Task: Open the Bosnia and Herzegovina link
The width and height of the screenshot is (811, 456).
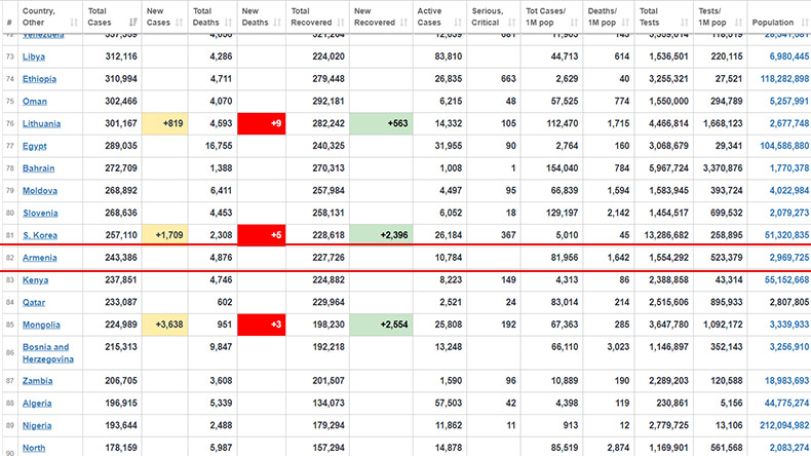Action: point(48,353)
